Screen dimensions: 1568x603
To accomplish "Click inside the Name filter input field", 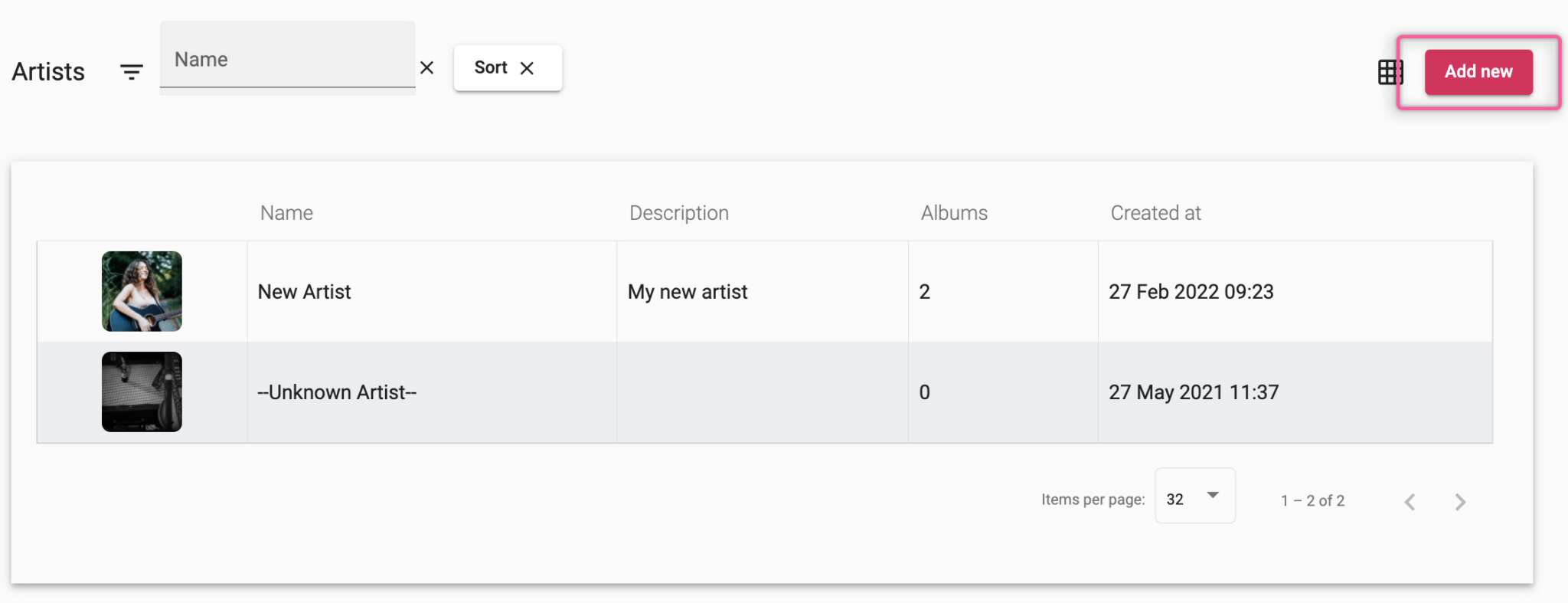I will coord(287,59).
